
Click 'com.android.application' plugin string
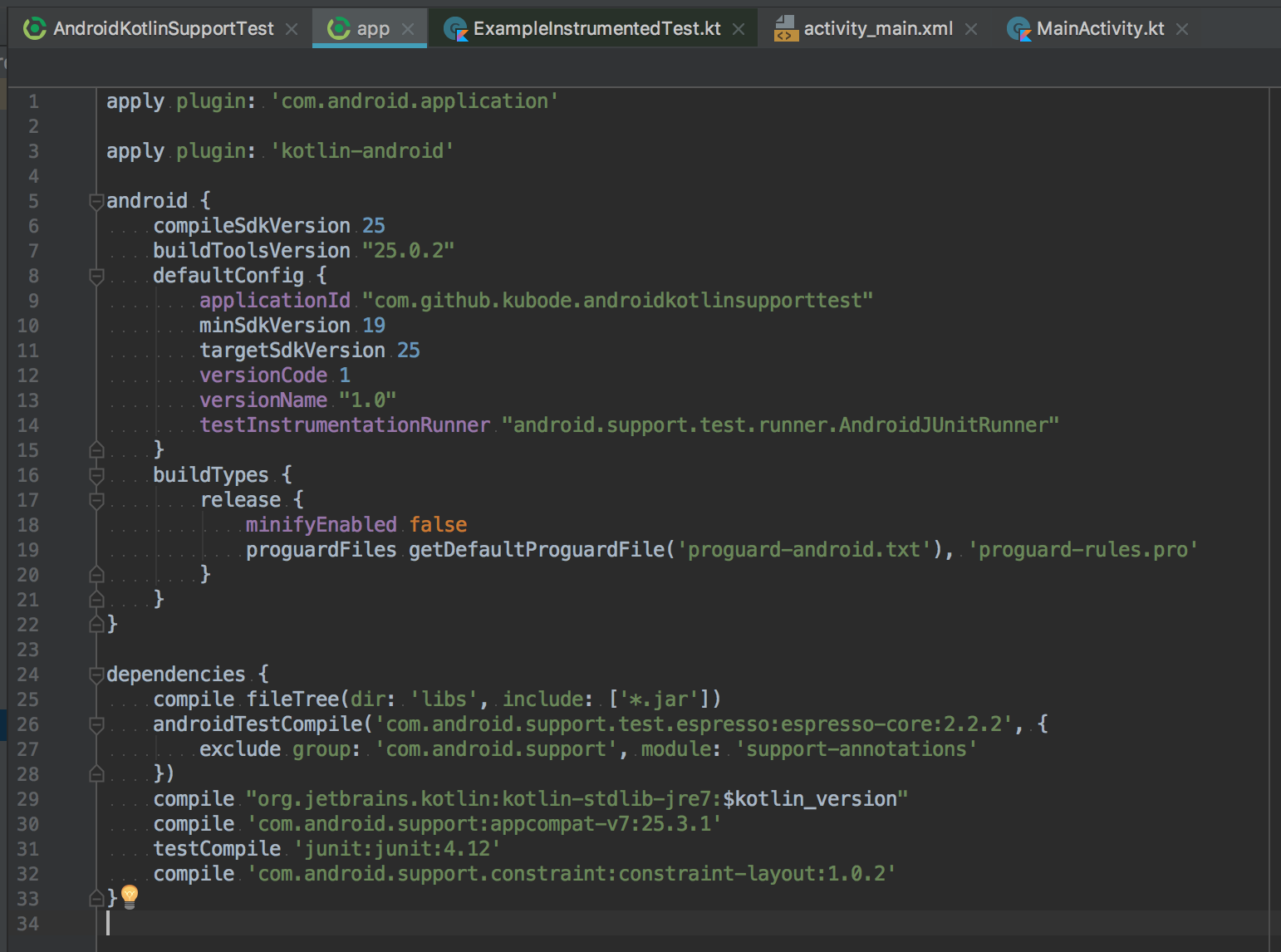(x=415, y=101)
